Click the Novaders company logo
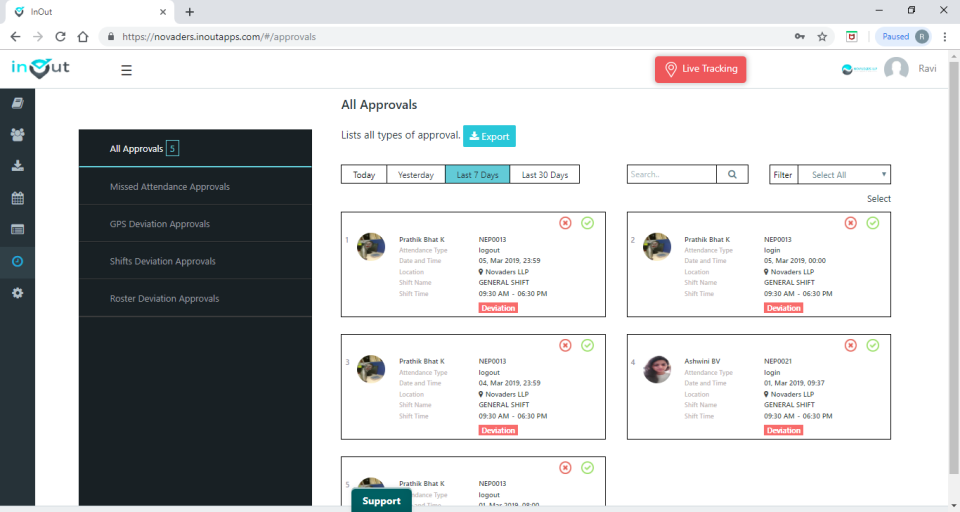960x512 pixels. [x=859, y=69]
